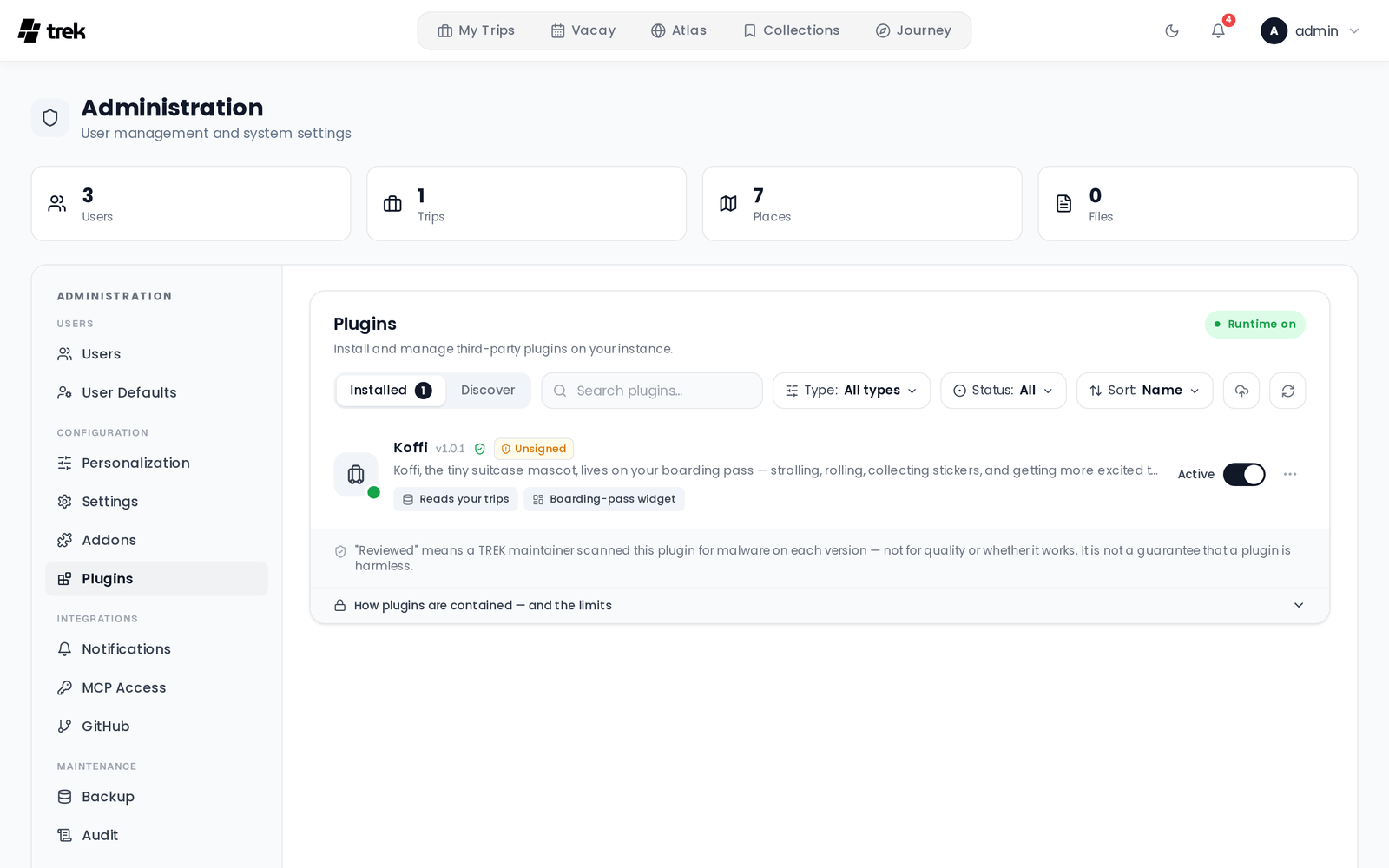Toggle dark mode moon icon
Viewport: 1389px width, 868px height.
(x=1172, y=31)
